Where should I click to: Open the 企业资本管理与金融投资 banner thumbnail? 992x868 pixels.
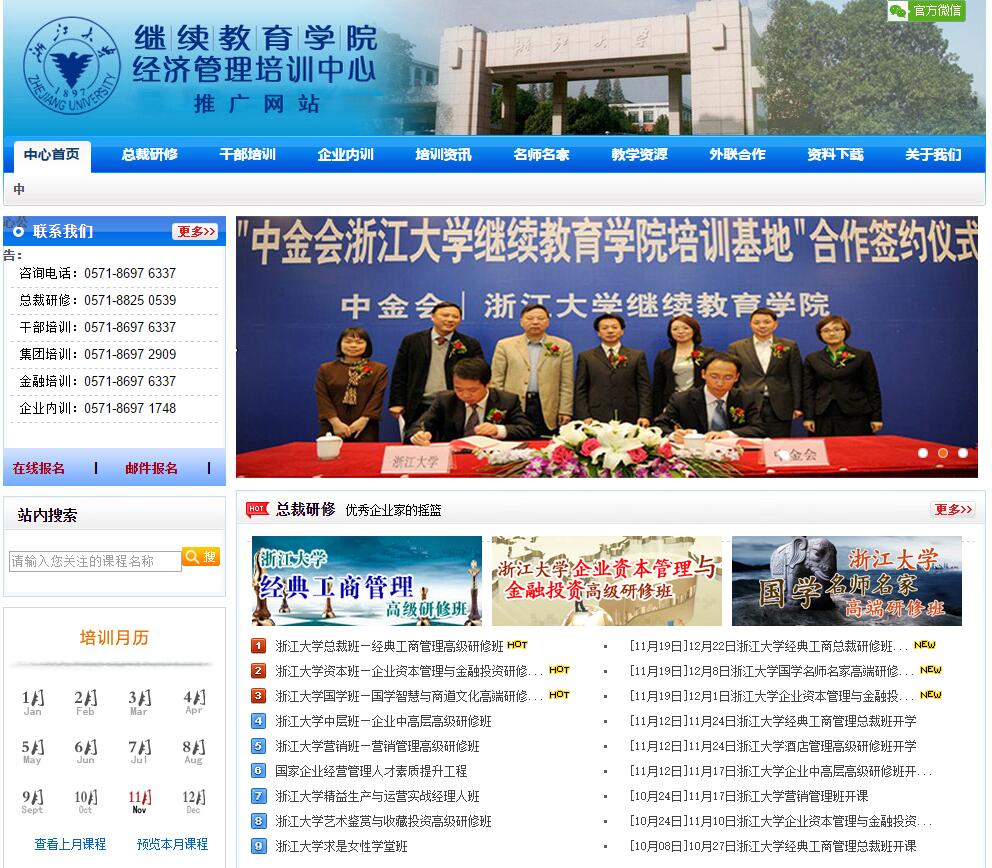pyautogui.click(x=607, y=581)
